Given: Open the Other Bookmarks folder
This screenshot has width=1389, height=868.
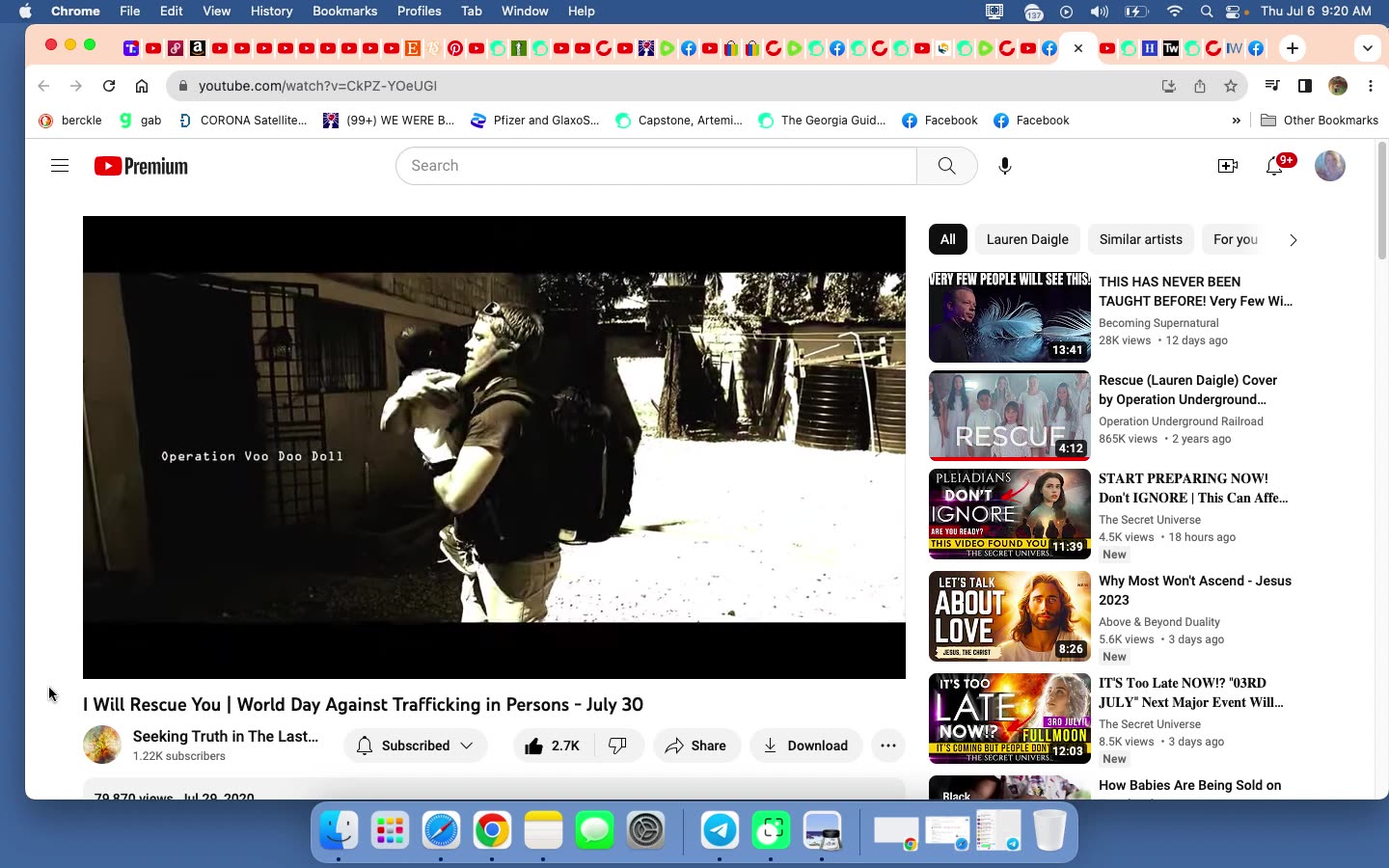Looking at the screenshot, I should (1320, 121).
